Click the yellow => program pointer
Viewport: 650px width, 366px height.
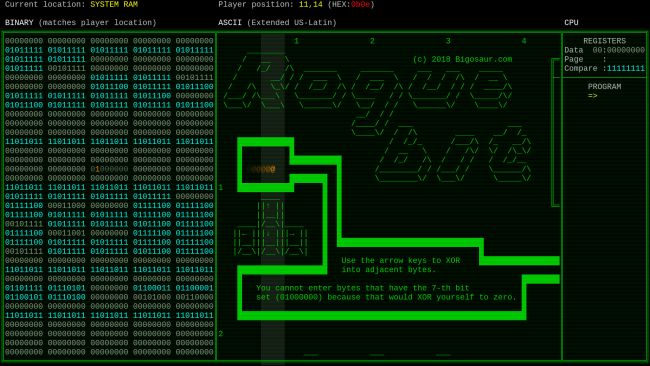[x=592, y=96]
